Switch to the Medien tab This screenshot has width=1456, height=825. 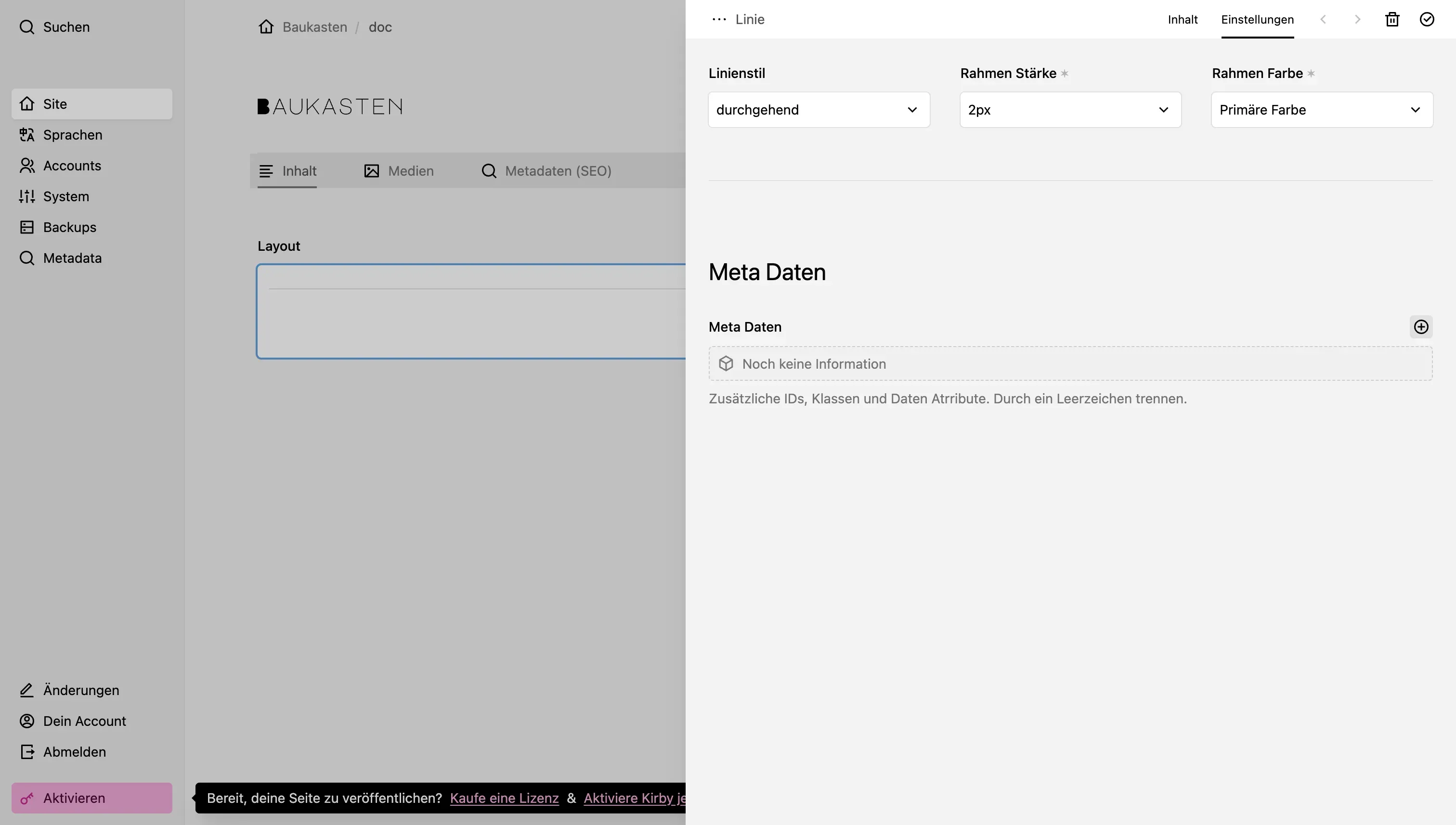(x=399, y=170)
